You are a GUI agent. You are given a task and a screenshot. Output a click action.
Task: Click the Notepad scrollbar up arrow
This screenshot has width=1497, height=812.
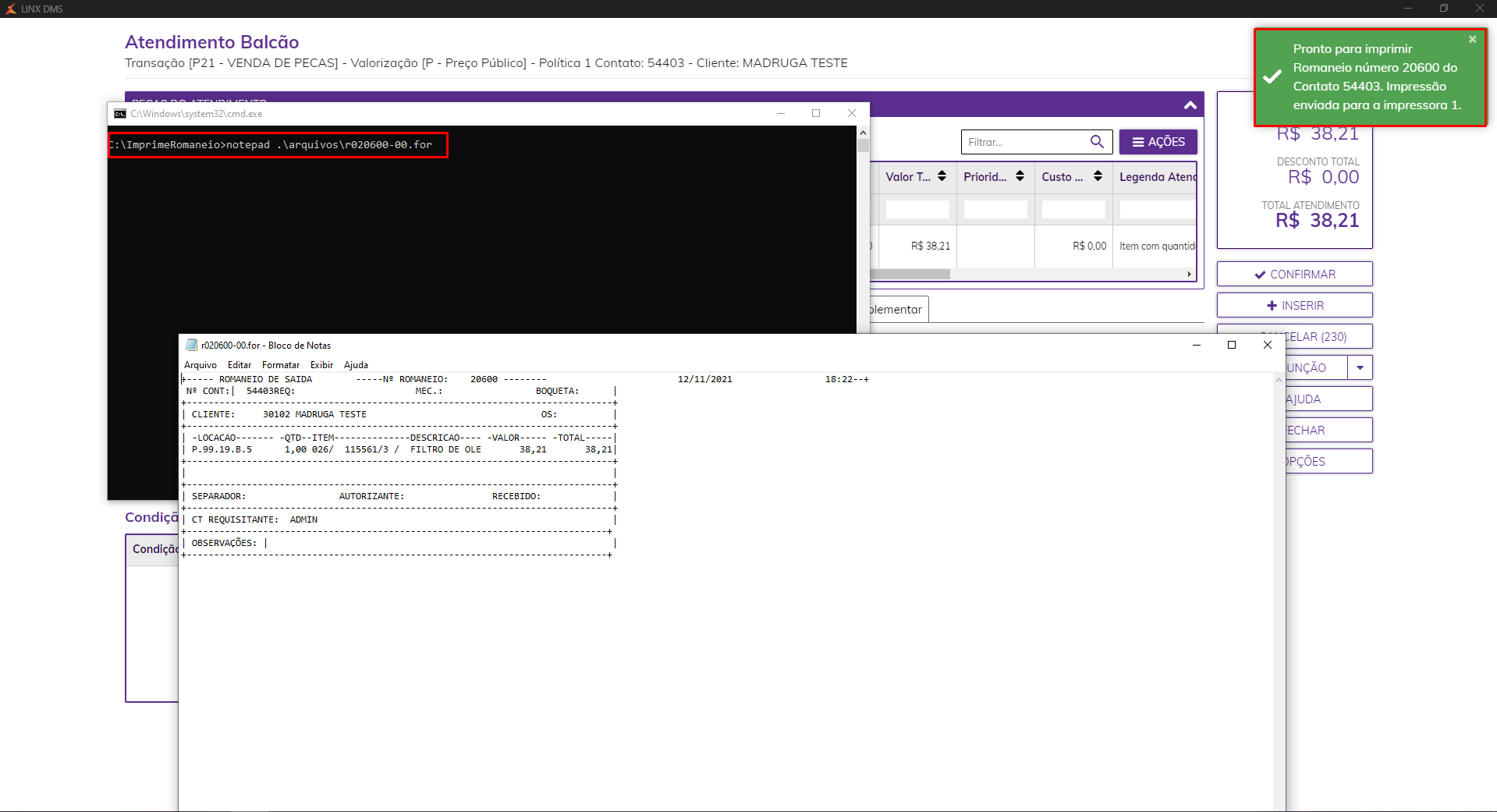point(1279,380)
